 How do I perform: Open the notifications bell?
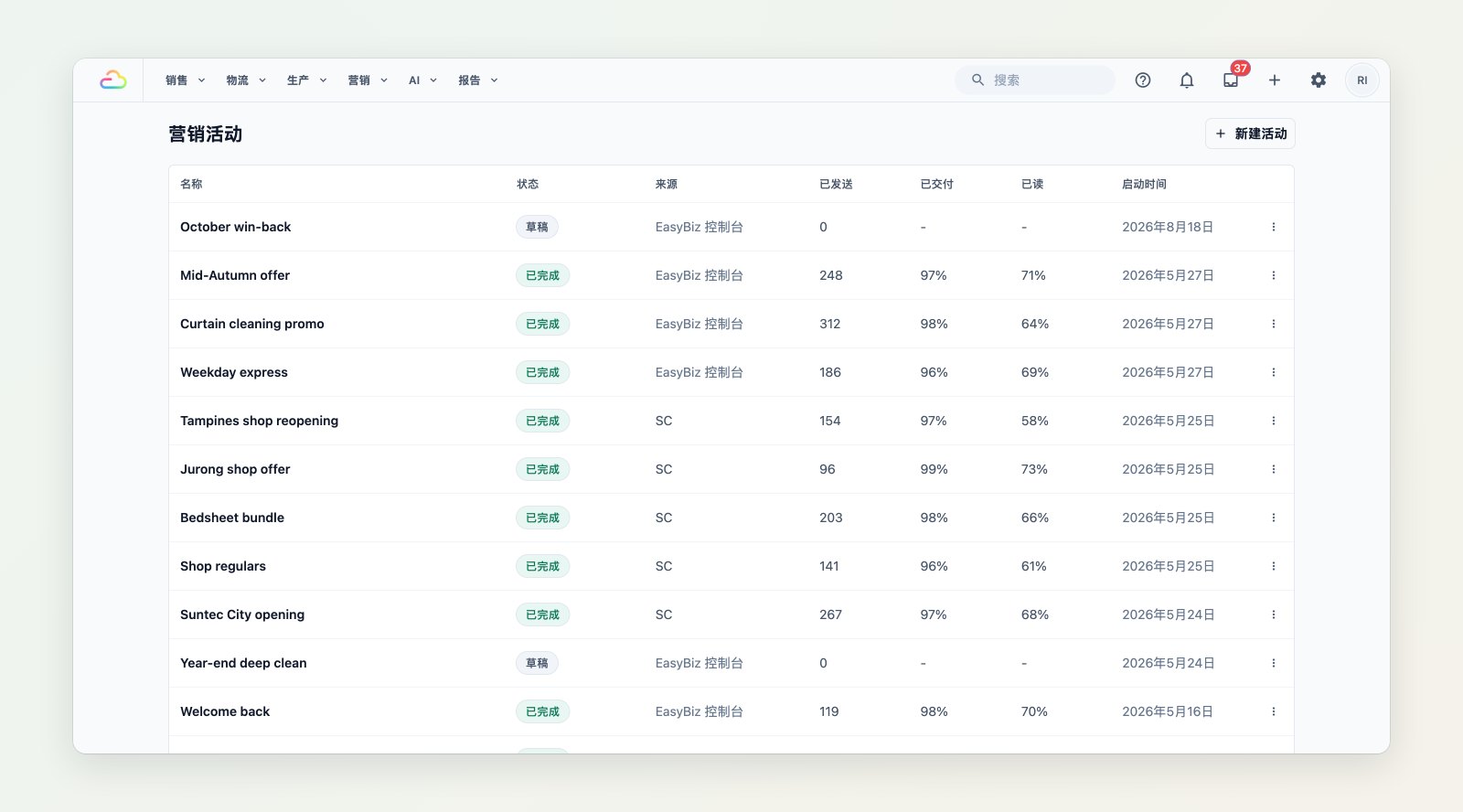click(1187, 80)
